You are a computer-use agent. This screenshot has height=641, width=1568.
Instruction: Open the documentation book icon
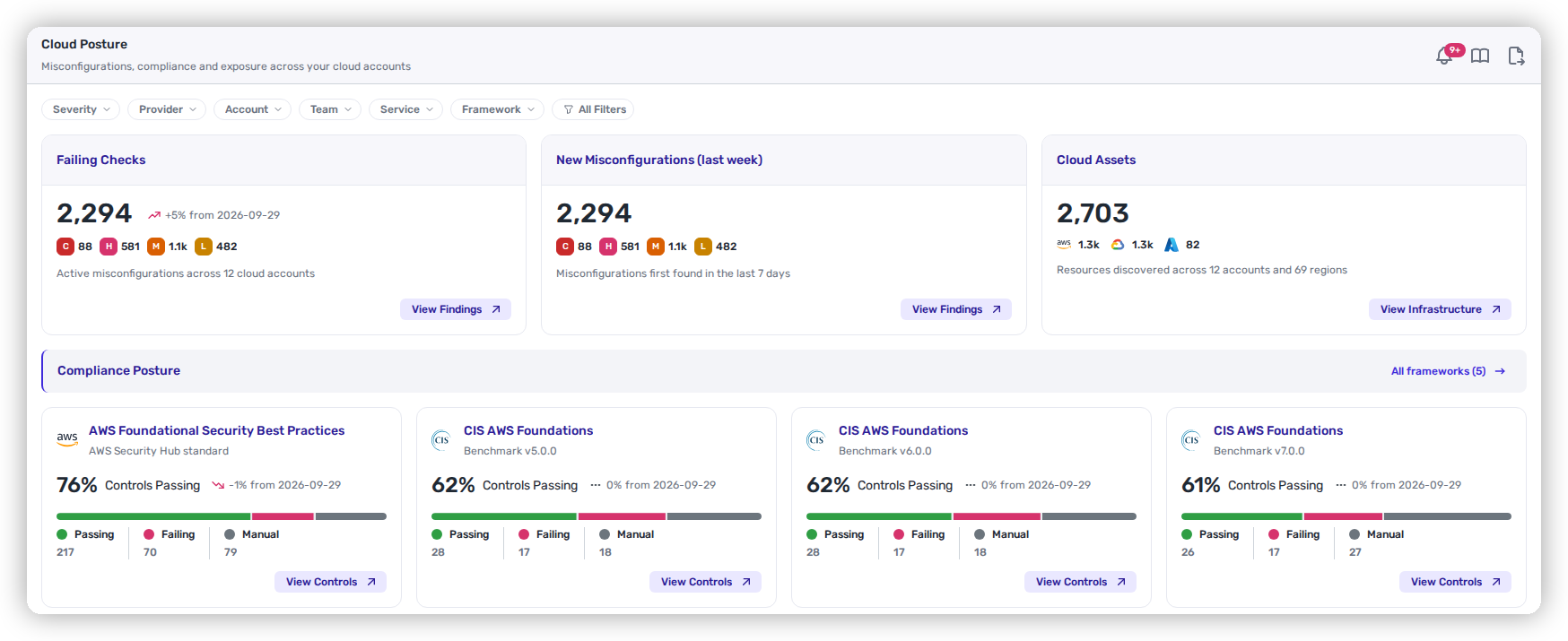1480,56
